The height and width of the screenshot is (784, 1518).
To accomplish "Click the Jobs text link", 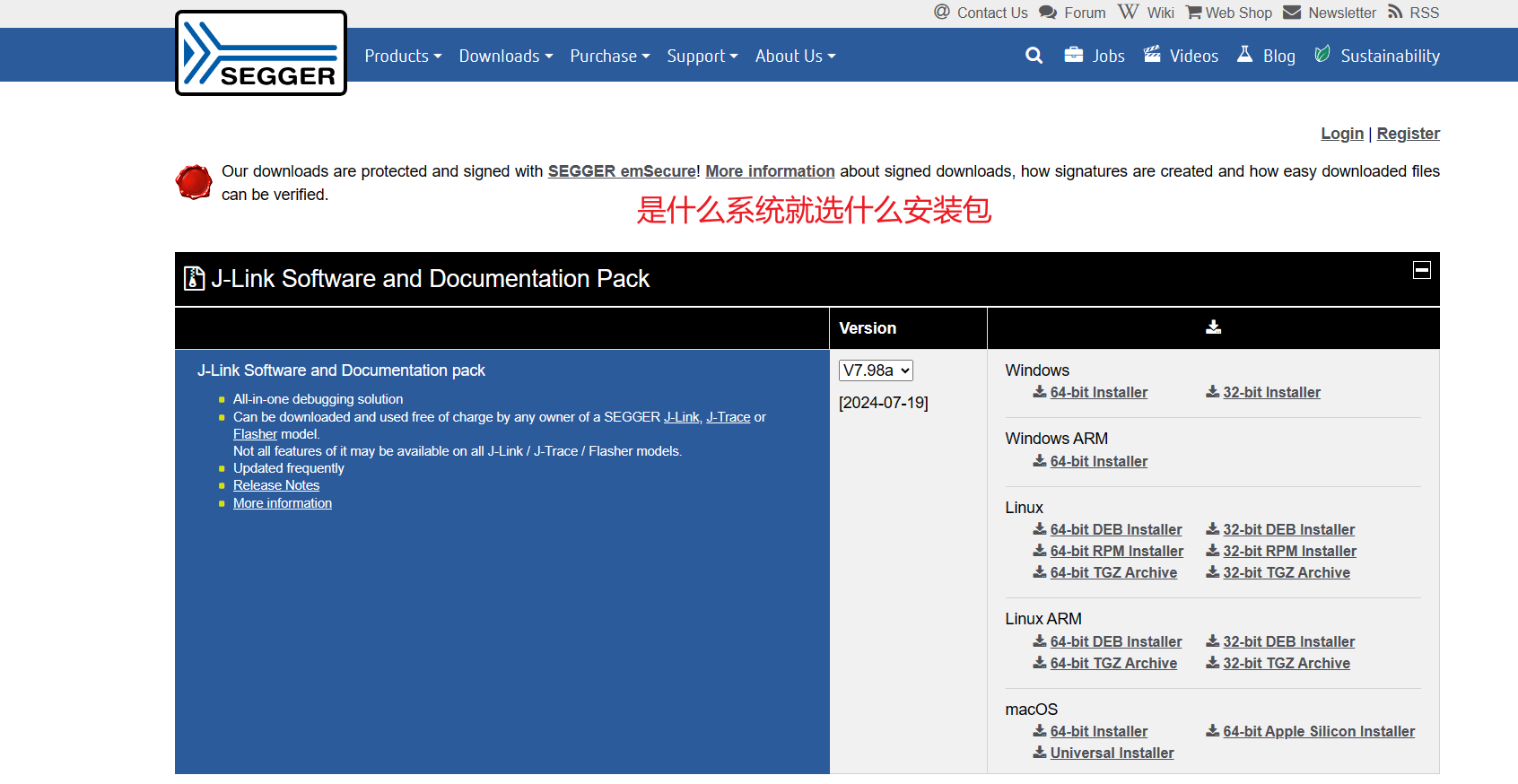I will tap(1108, 56).
